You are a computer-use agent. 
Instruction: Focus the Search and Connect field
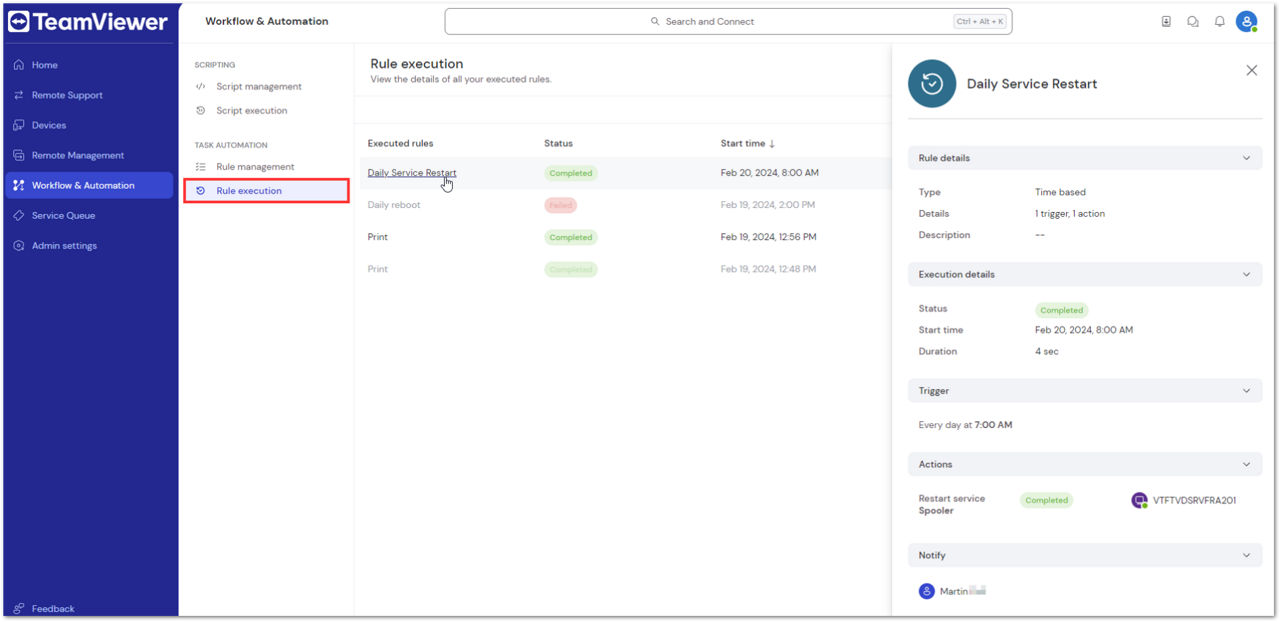[728, 21]
